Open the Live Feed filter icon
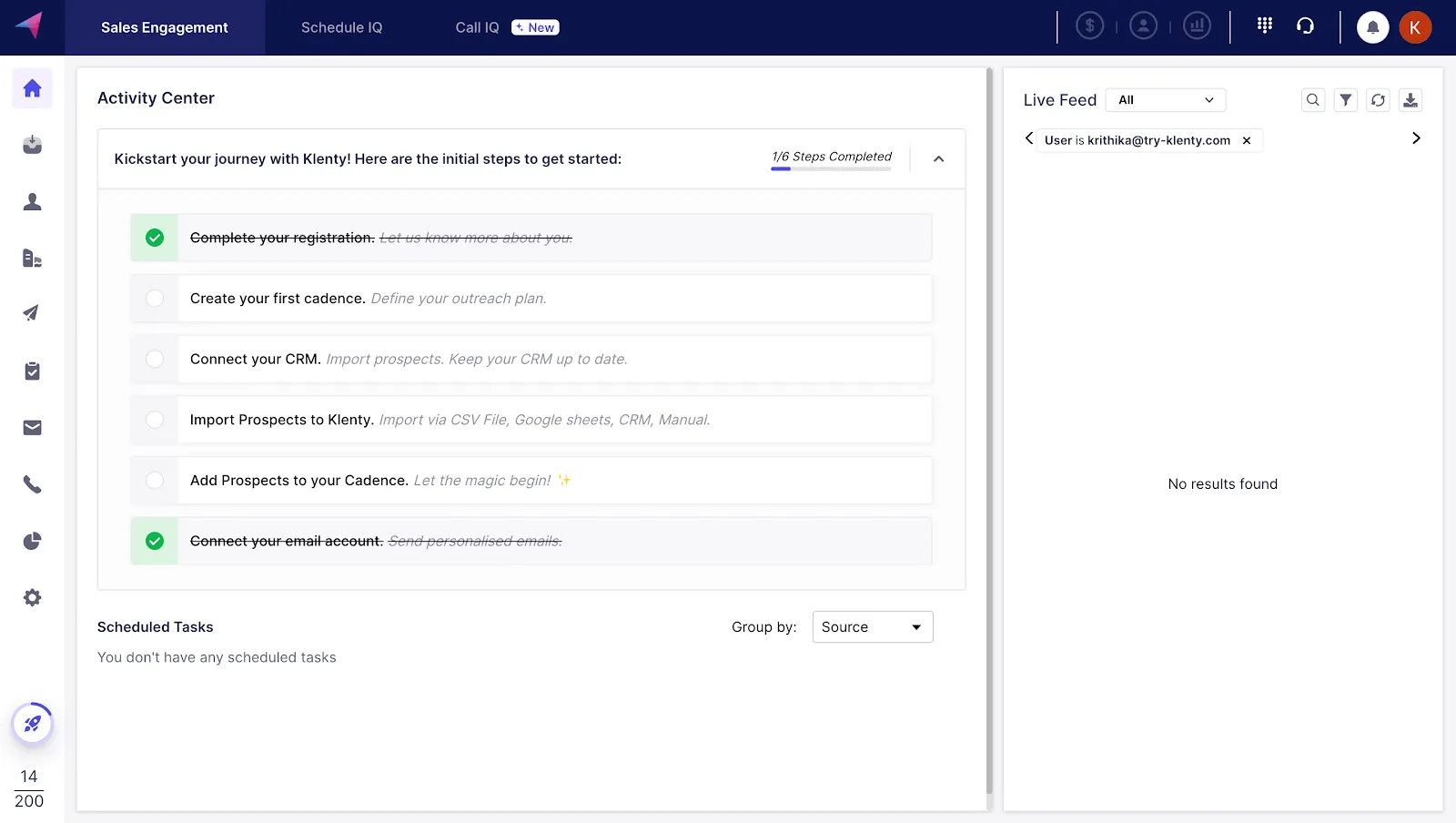 (1345, 100)
